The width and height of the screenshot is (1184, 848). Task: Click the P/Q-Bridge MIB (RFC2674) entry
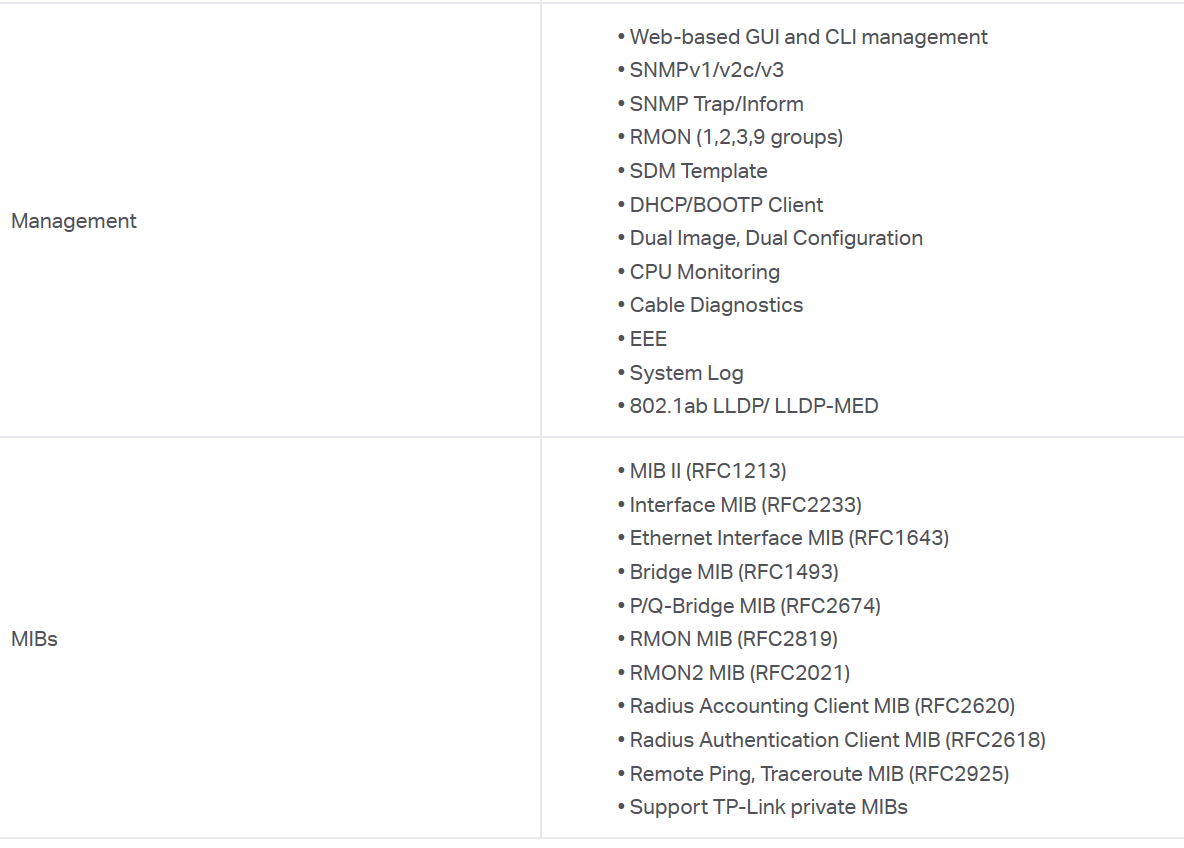(x=755, y=606)
